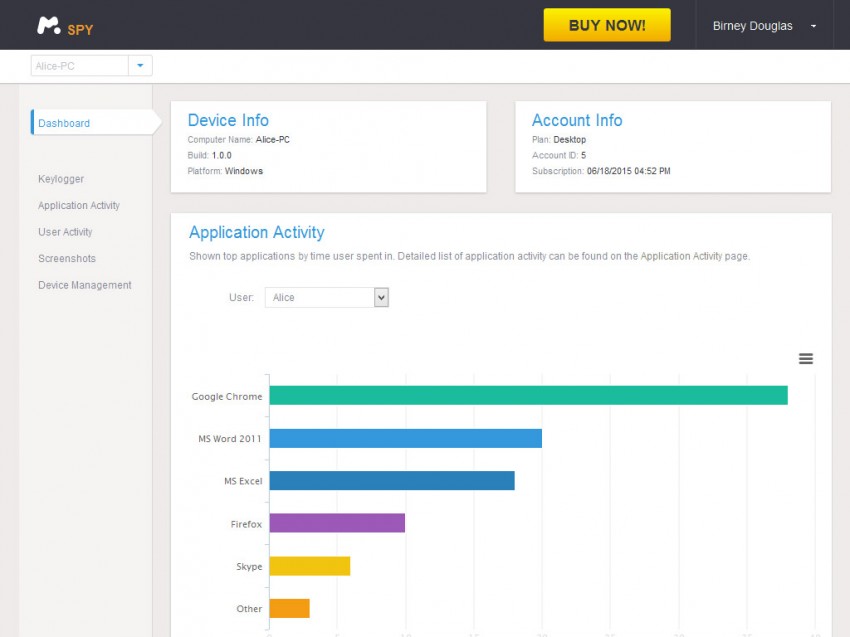
Task: Go to Application Activity in sidebar
Action: click(x=79, y=205)
